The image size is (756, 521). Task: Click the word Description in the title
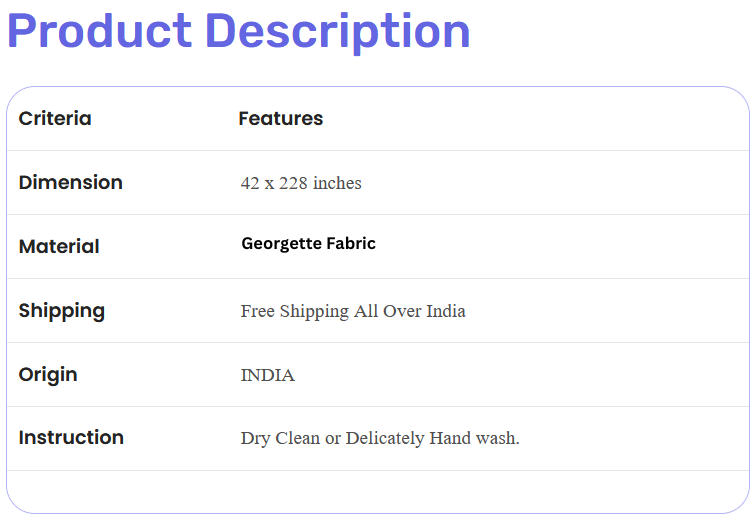(x=338, y=32)
